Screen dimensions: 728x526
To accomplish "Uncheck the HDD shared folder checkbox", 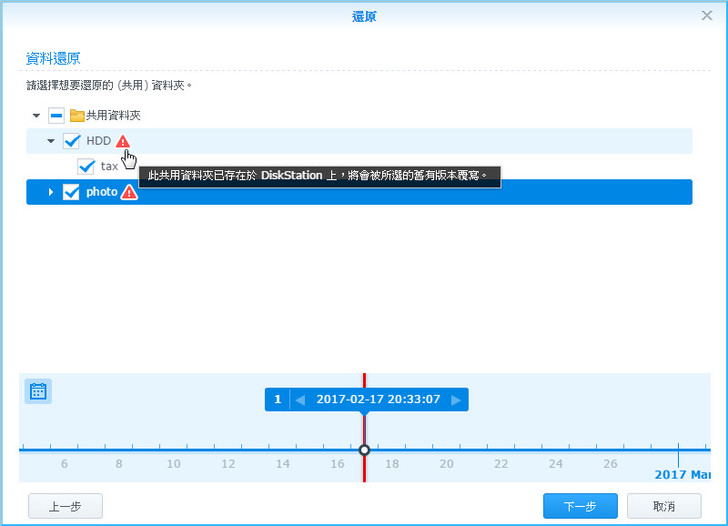I will pos(71,141).
